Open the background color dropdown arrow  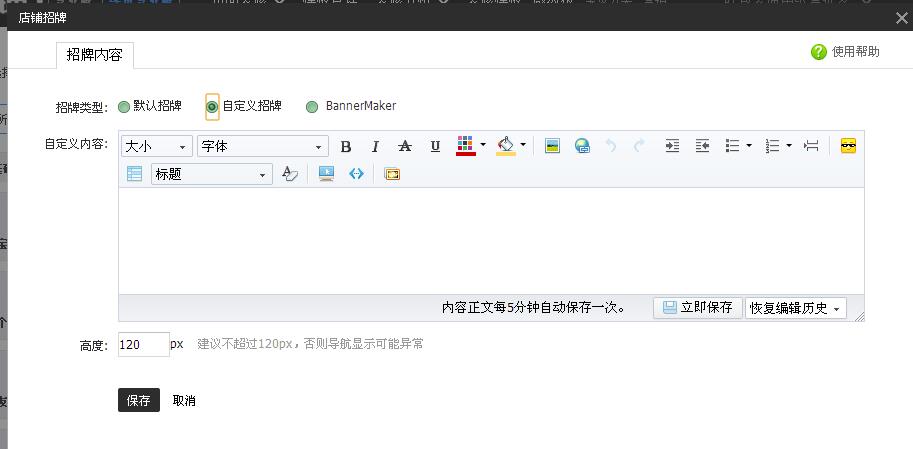click(523, 145)
